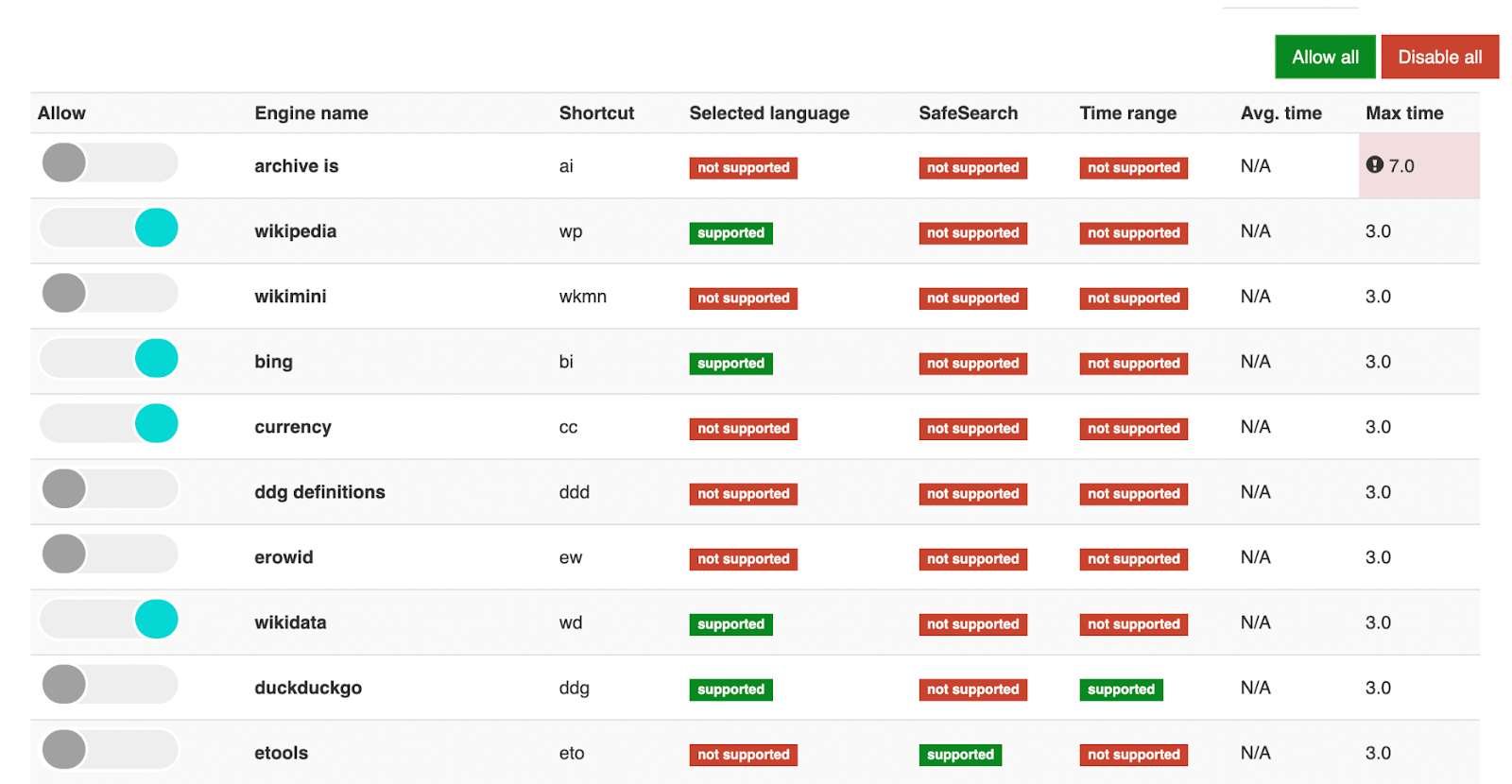The width and height of the screenshot is (1512, 784).
Task: Click erowid's Time range 'not supported' badge
Action: pos(1133,558)
